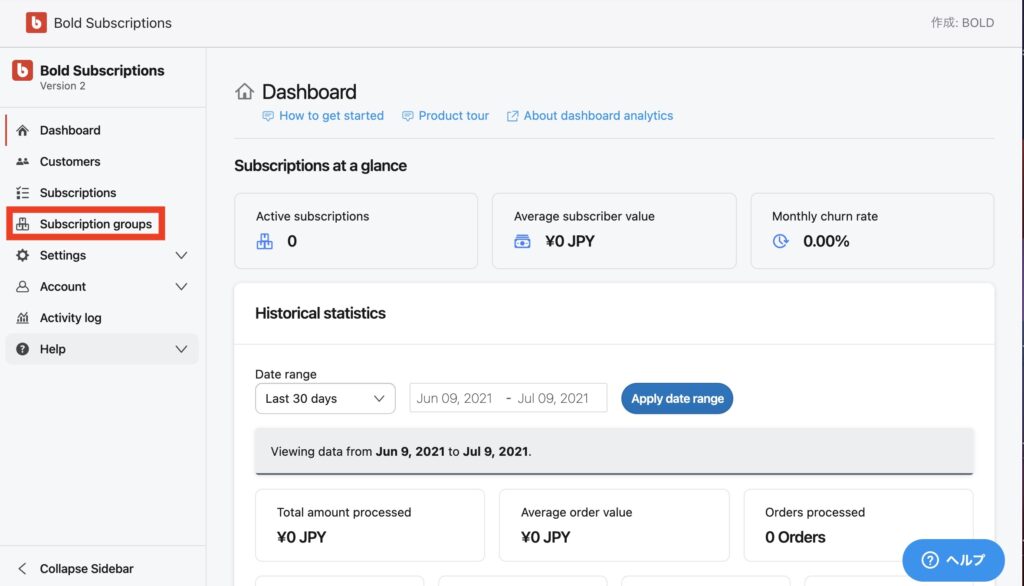The width and height of the screenshot is (1024, 586).
Task: Open the Customers page
Action: 70,161
